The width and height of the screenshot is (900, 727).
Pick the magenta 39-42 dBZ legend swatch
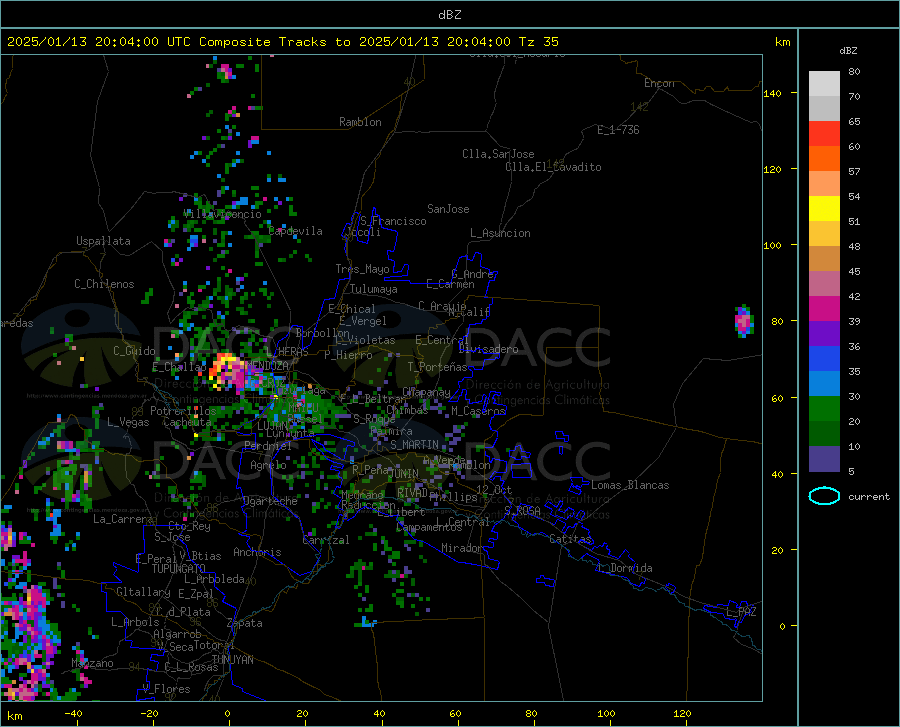click(824, 309)
